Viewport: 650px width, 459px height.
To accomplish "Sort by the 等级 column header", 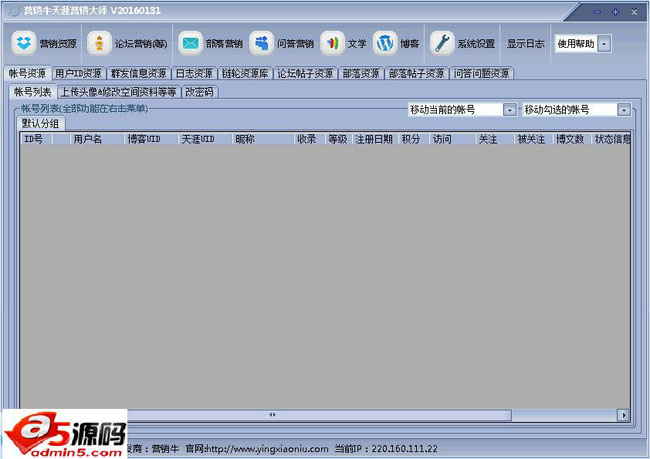I will pos(339,139).
